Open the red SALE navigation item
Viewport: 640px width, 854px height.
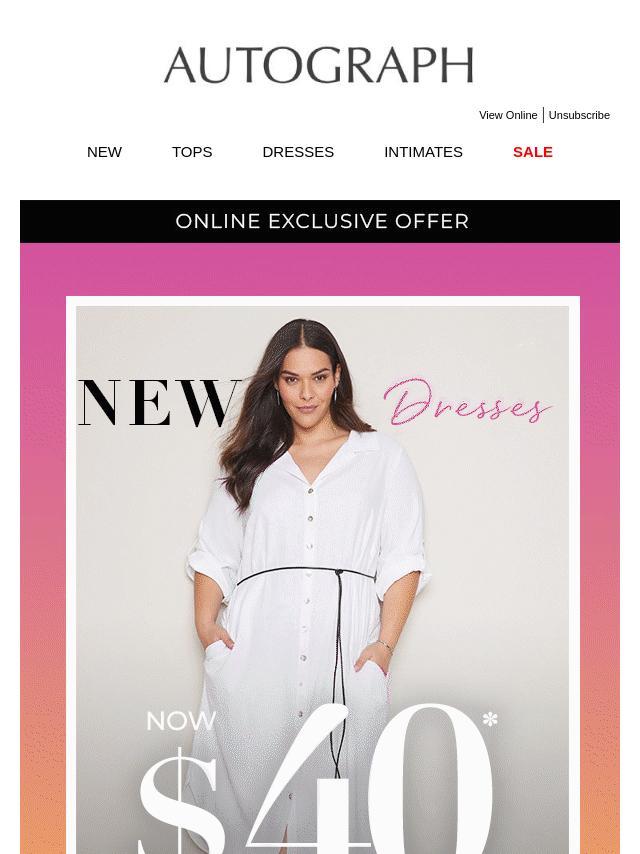[533, 152]
